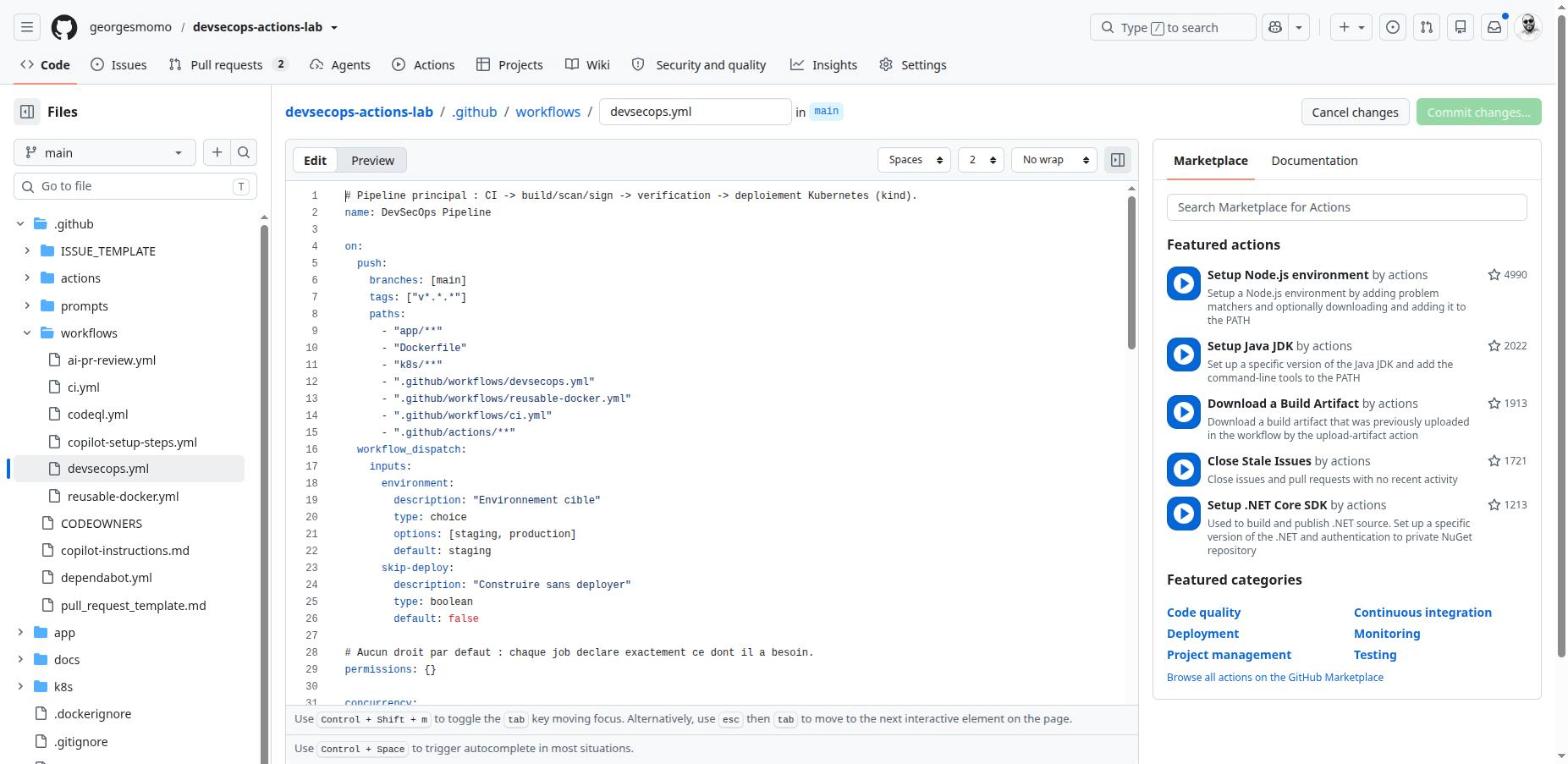Expand the k8s folder
The image size is (1568, 764).
click(20, 687)
